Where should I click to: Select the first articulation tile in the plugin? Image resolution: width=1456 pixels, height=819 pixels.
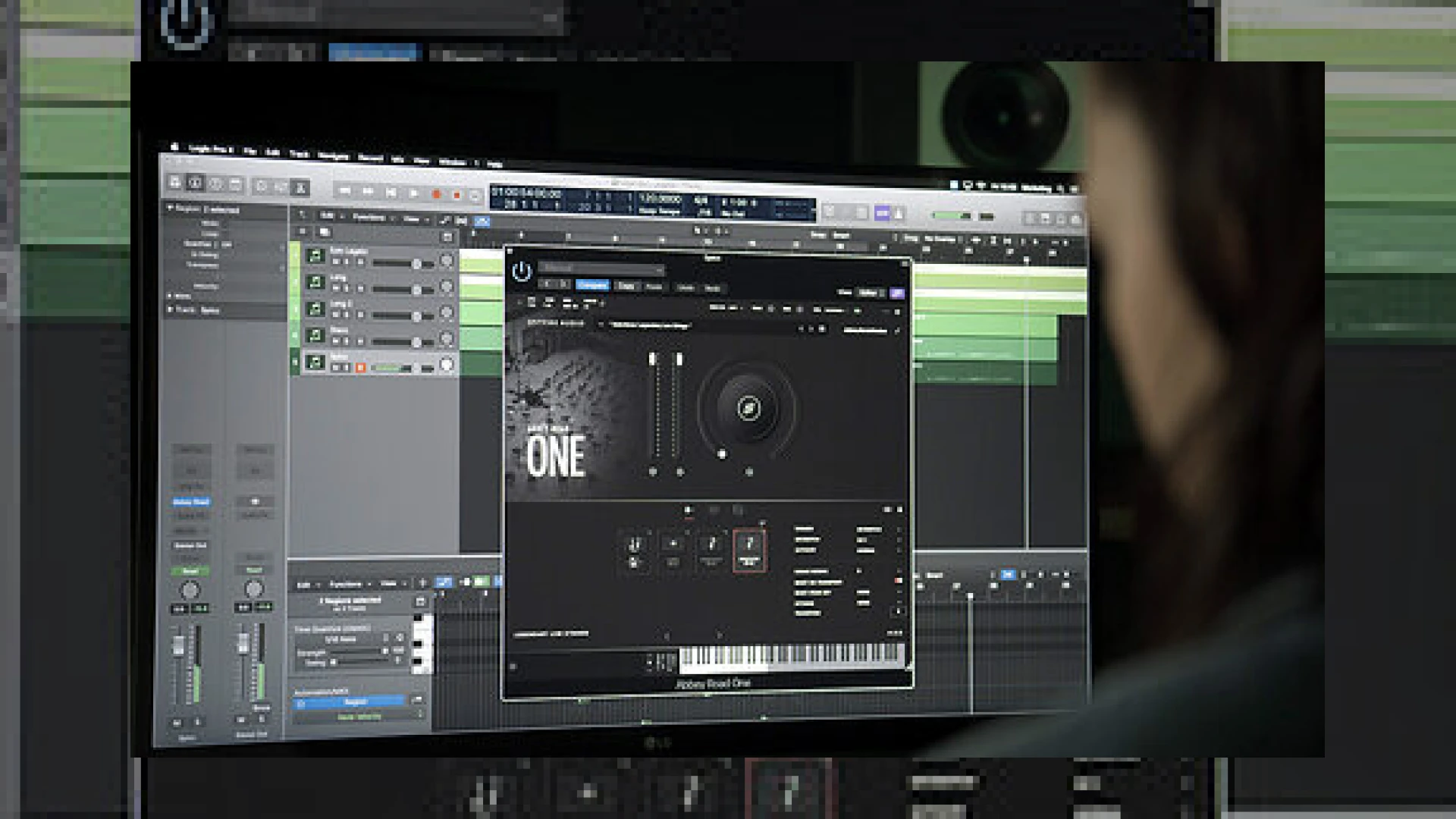pyautogui.click(x=634, y=551)
